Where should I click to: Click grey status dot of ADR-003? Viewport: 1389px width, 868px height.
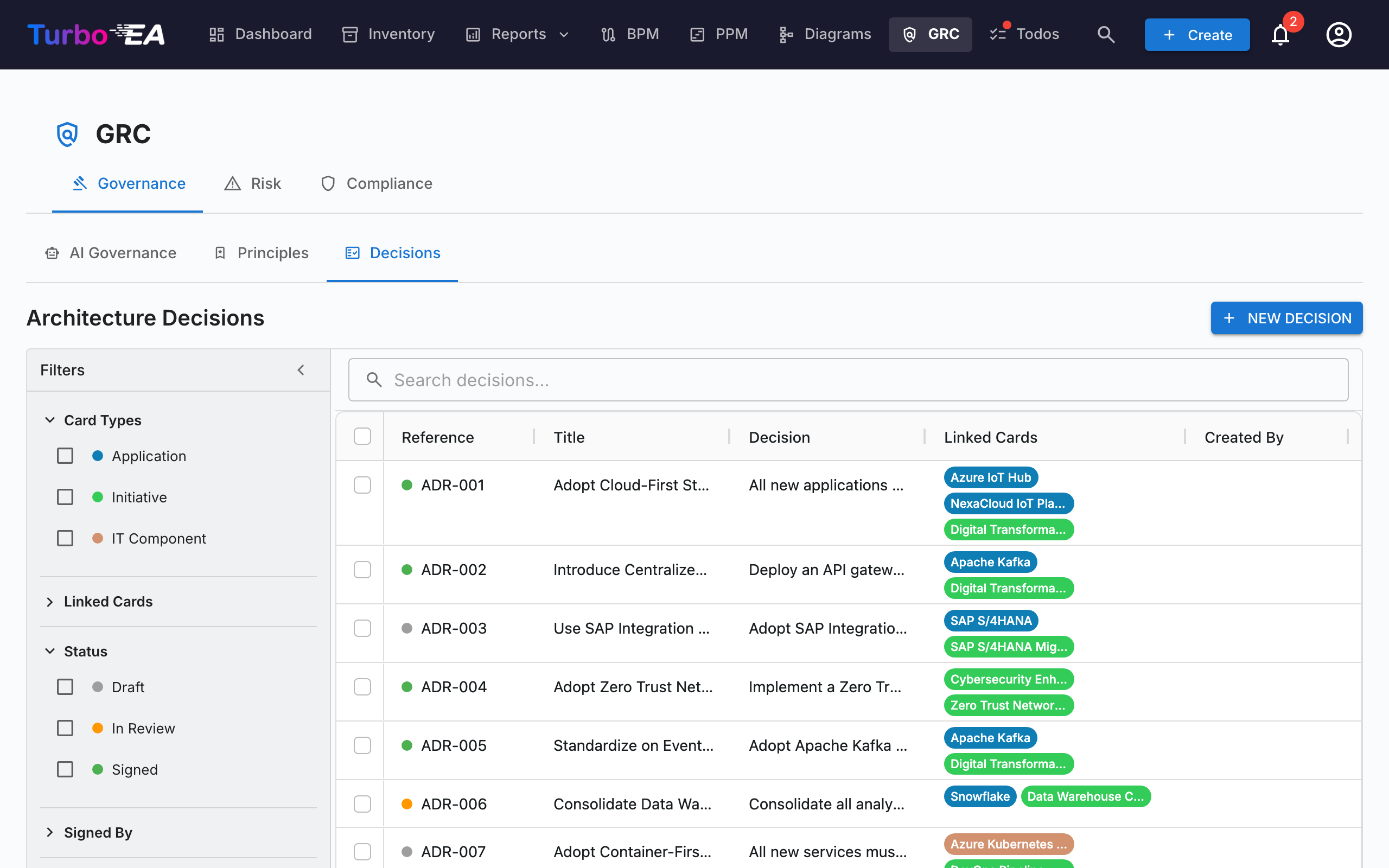tap(407, 628)
